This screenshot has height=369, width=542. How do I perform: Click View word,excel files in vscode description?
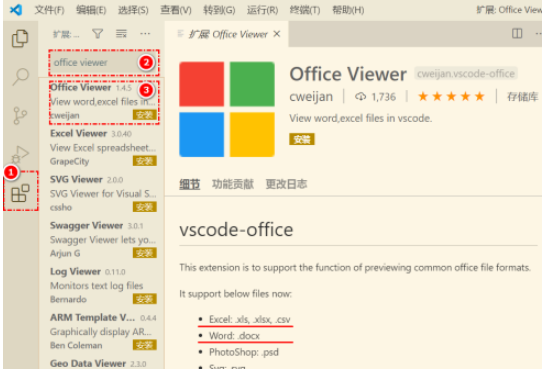[x=361, y=118]
